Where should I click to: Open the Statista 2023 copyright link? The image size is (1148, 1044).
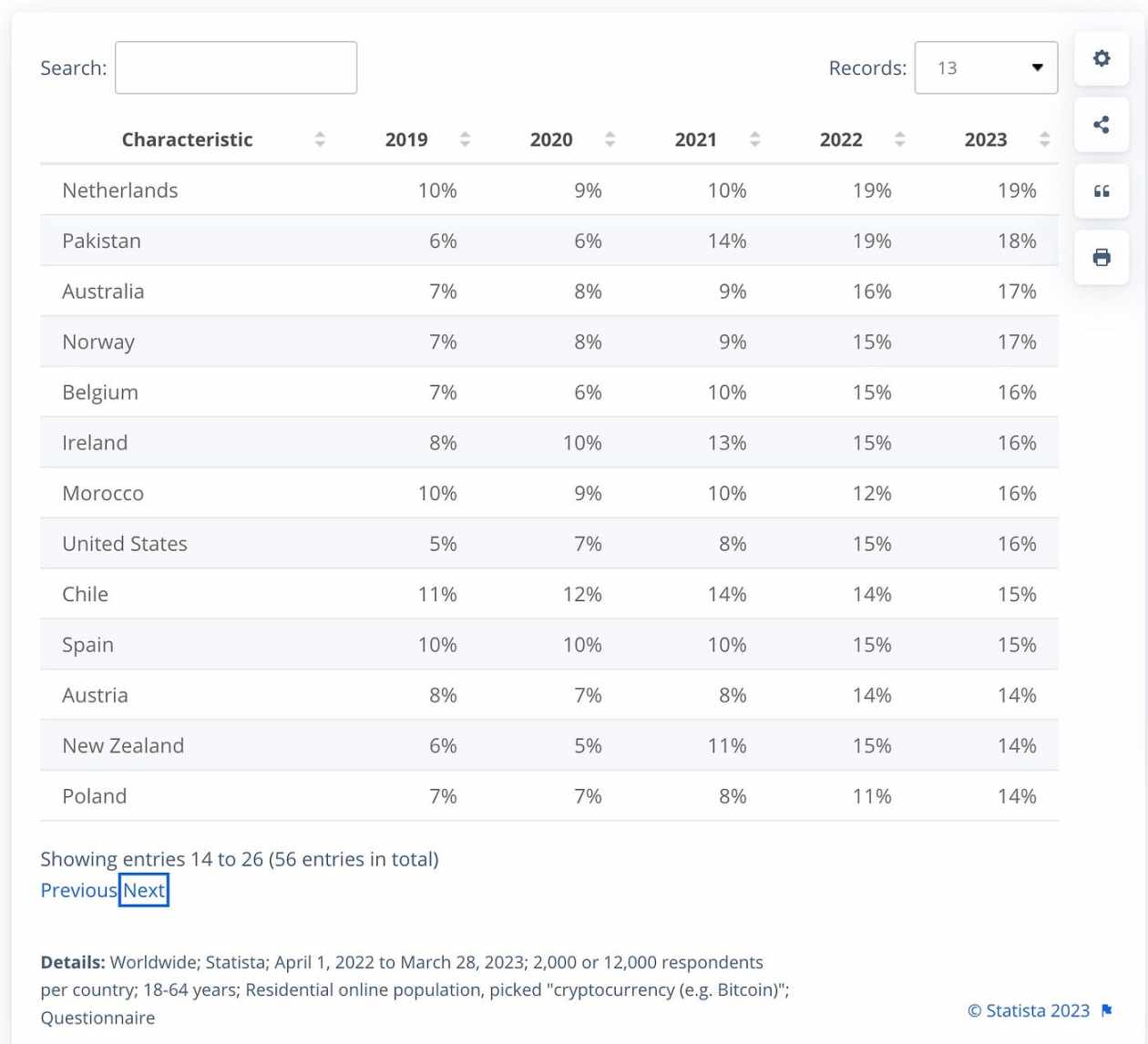click(1029, 1010)
